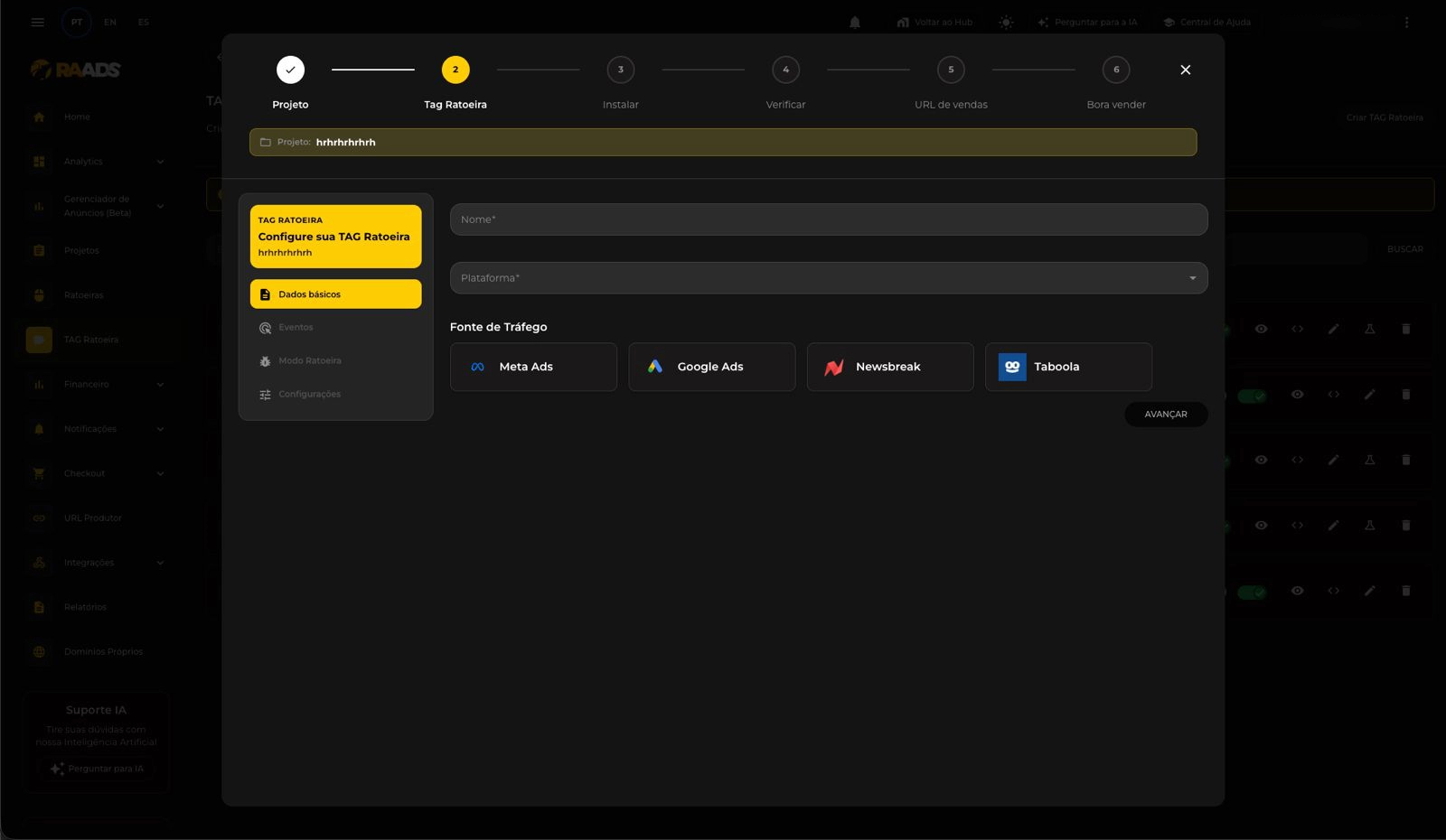Click the Ratoeiras sidebar icon

pos(39,295)
